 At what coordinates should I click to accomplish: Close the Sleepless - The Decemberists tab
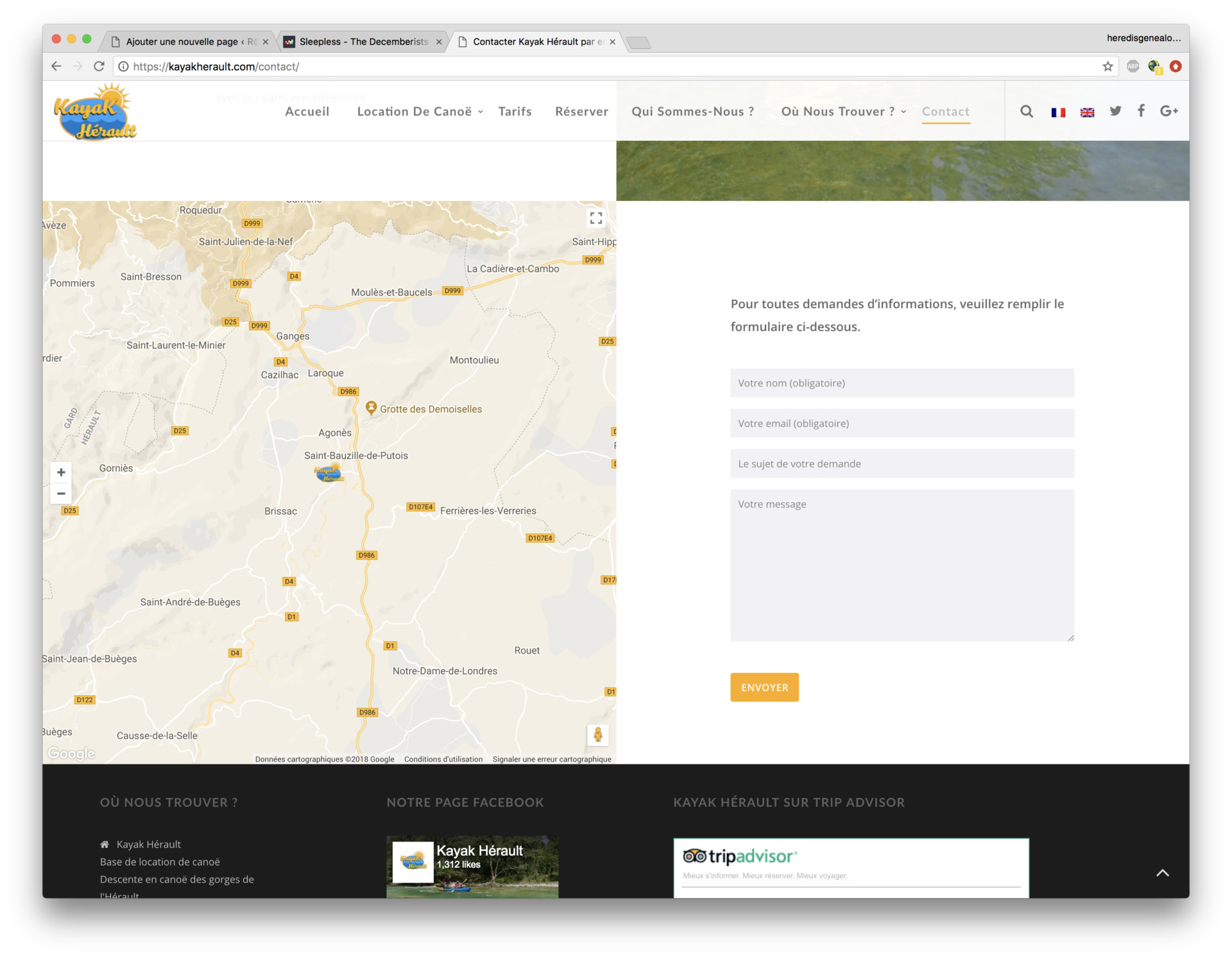tap(439, 42)
